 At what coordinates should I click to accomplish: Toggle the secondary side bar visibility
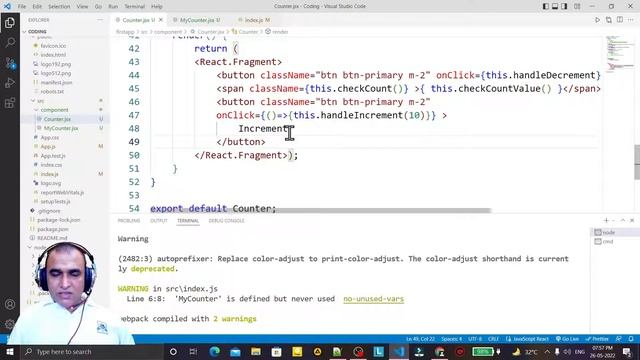click(x=564, y=6)
